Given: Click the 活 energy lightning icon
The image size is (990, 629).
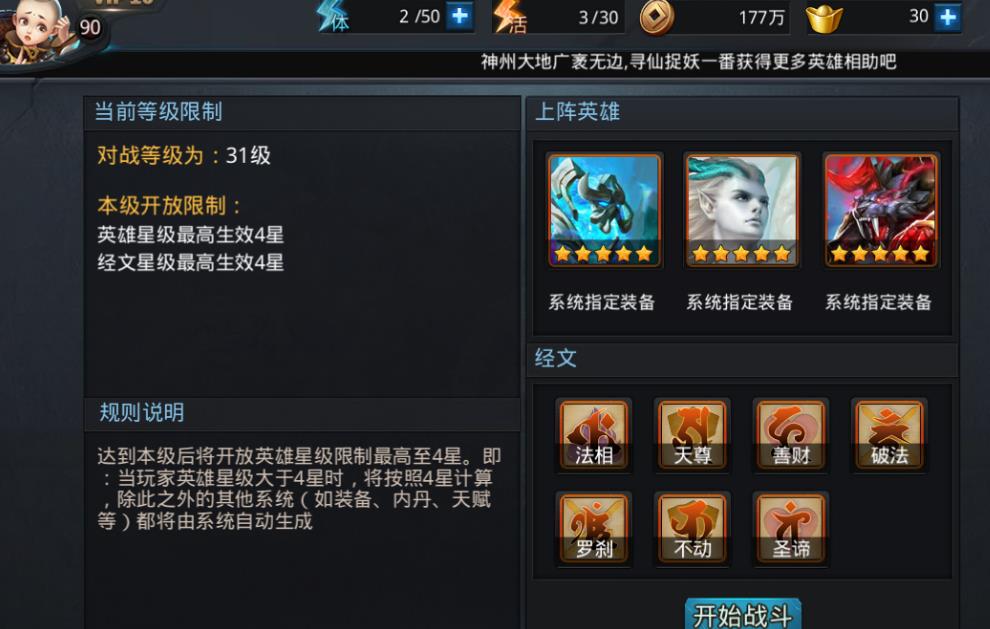Looking at the screenshot, I should [x=510, y=17].
